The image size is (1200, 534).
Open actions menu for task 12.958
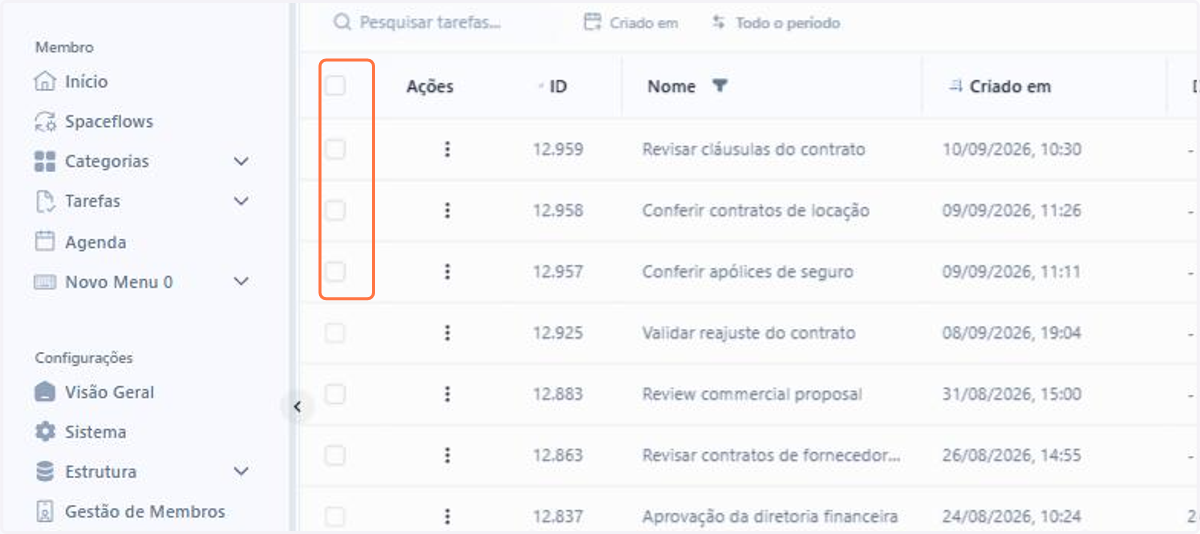447,210
